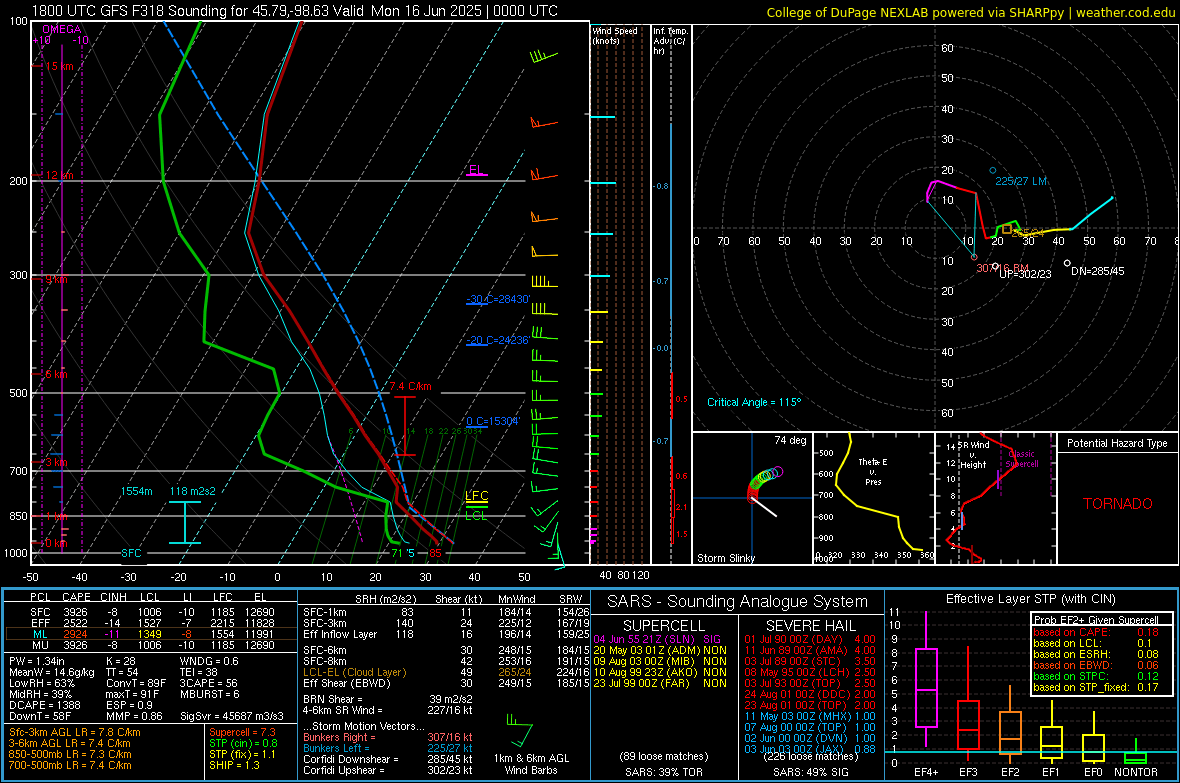1180x783 pixels.
Task: Click the NONTOR axis label
Action: pyautogui.click(x=1136, y=772)
